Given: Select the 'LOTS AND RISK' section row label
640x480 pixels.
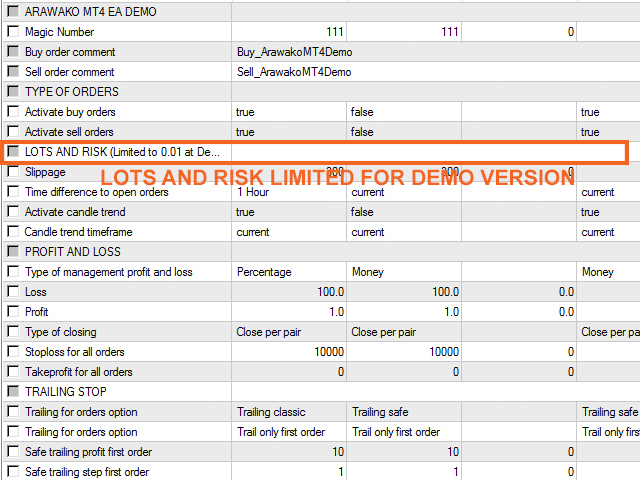Looking at the screenshot, I should tap(122, 152).
